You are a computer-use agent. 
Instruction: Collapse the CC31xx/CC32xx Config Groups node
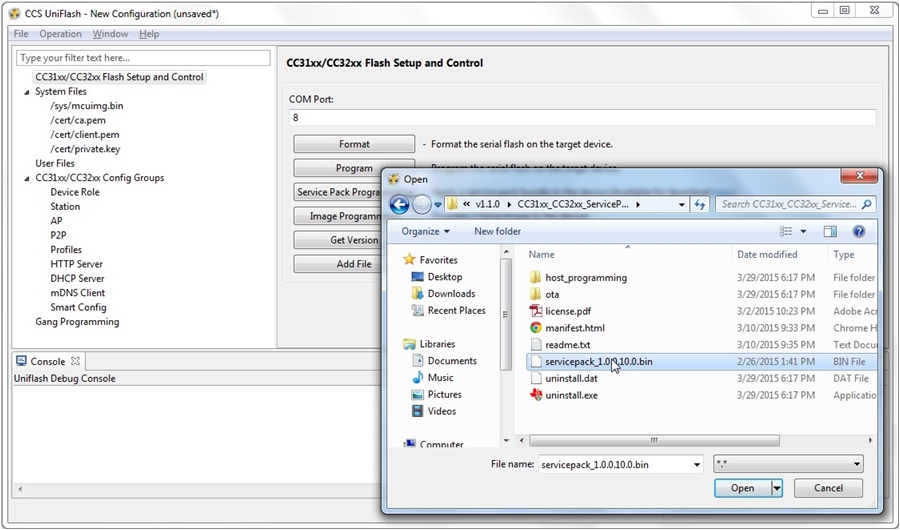pos(27,179)
